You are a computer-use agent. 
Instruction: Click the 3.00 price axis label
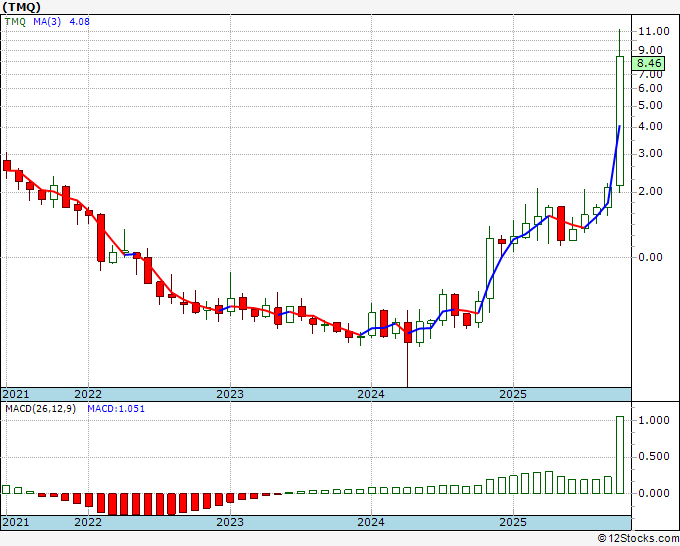650,154
